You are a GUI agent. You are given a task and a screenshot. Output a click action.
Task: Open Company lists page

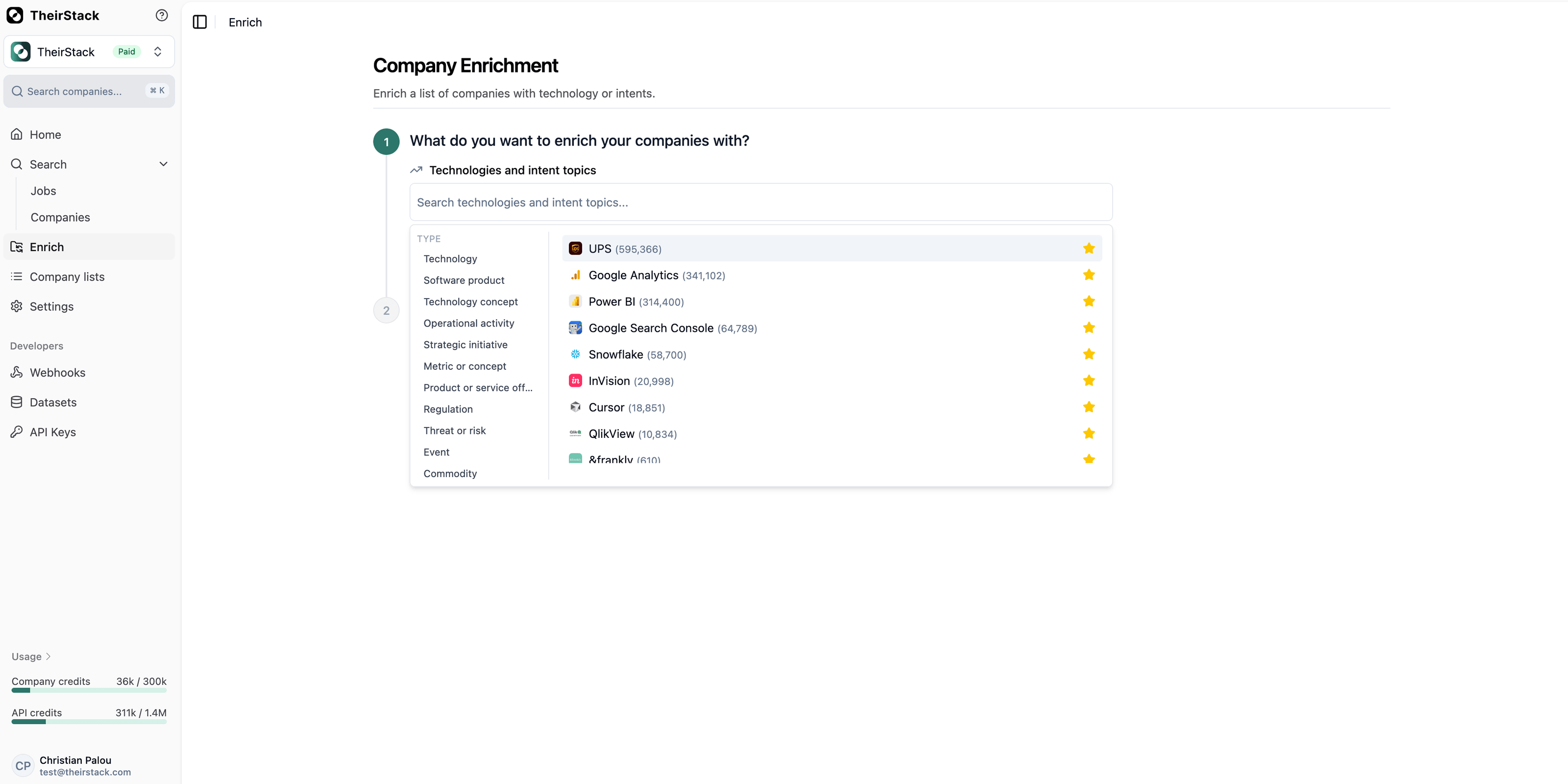click(89, 277)
